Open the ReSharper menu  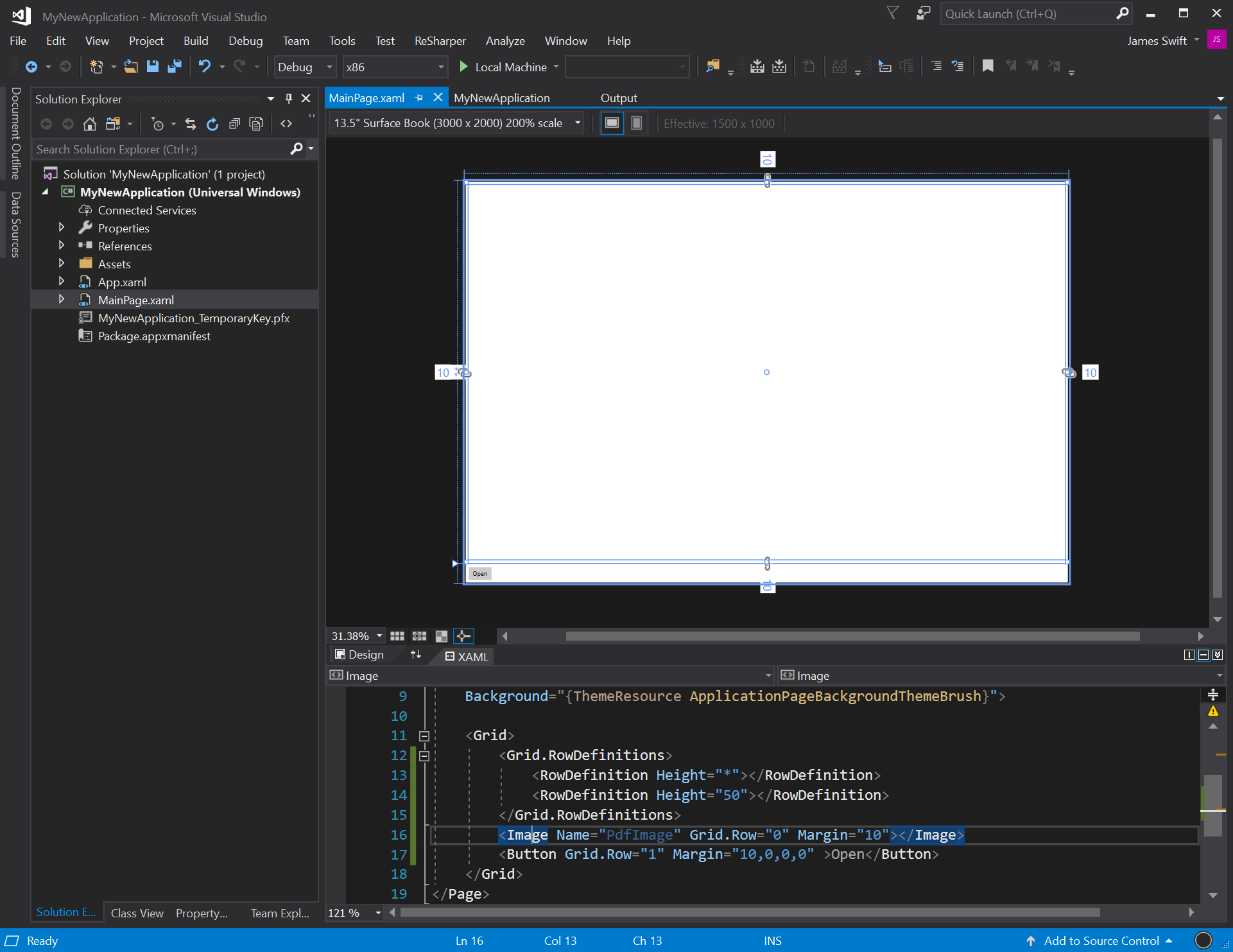coord(440,40)
